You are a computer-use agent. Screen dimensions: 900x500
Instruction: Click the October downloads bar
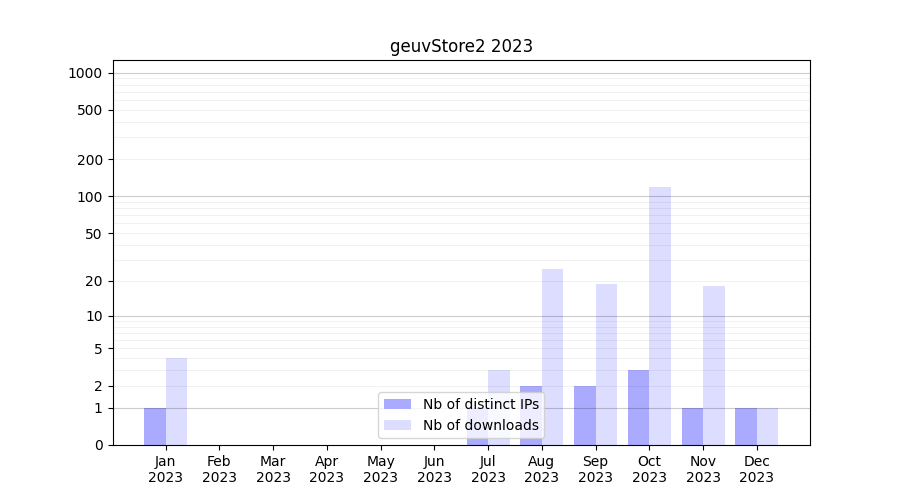660,315
